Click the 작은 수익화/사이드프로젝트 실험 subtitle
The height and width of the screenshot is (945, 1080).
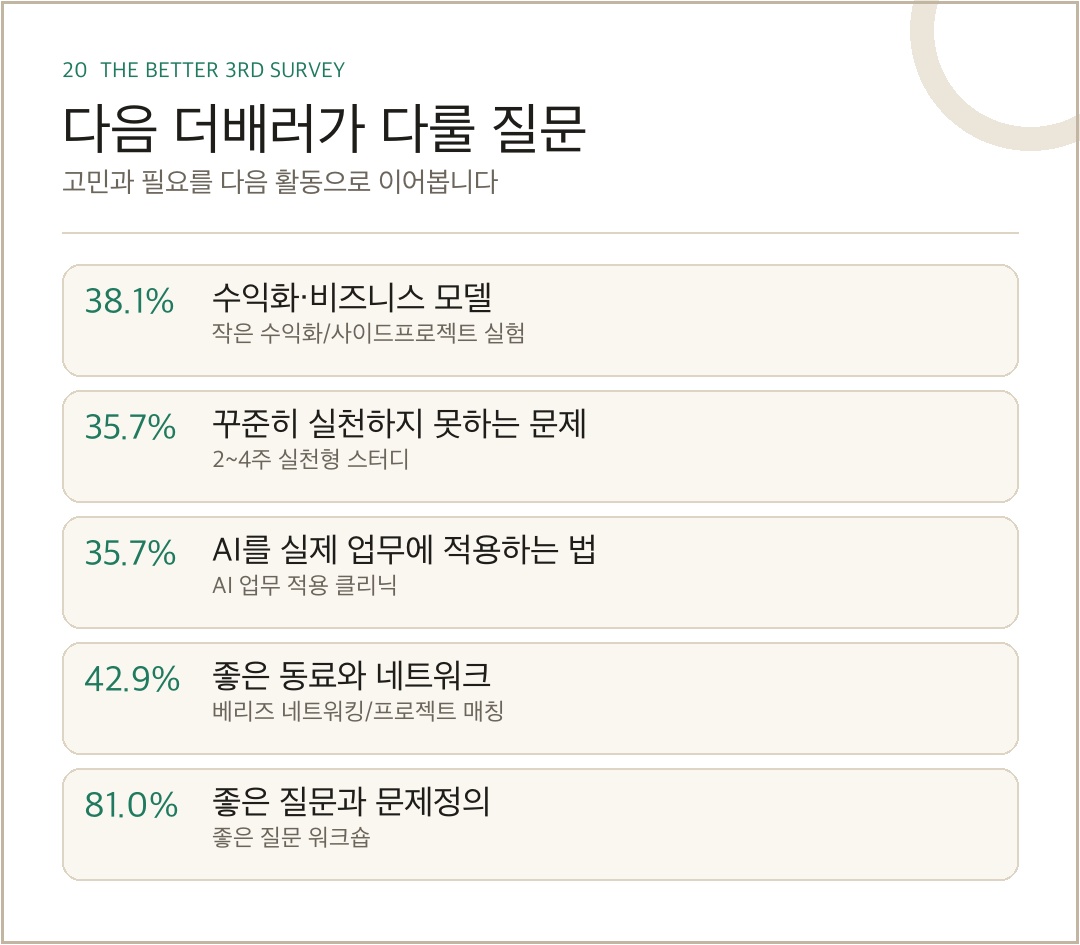coord(368,333)
